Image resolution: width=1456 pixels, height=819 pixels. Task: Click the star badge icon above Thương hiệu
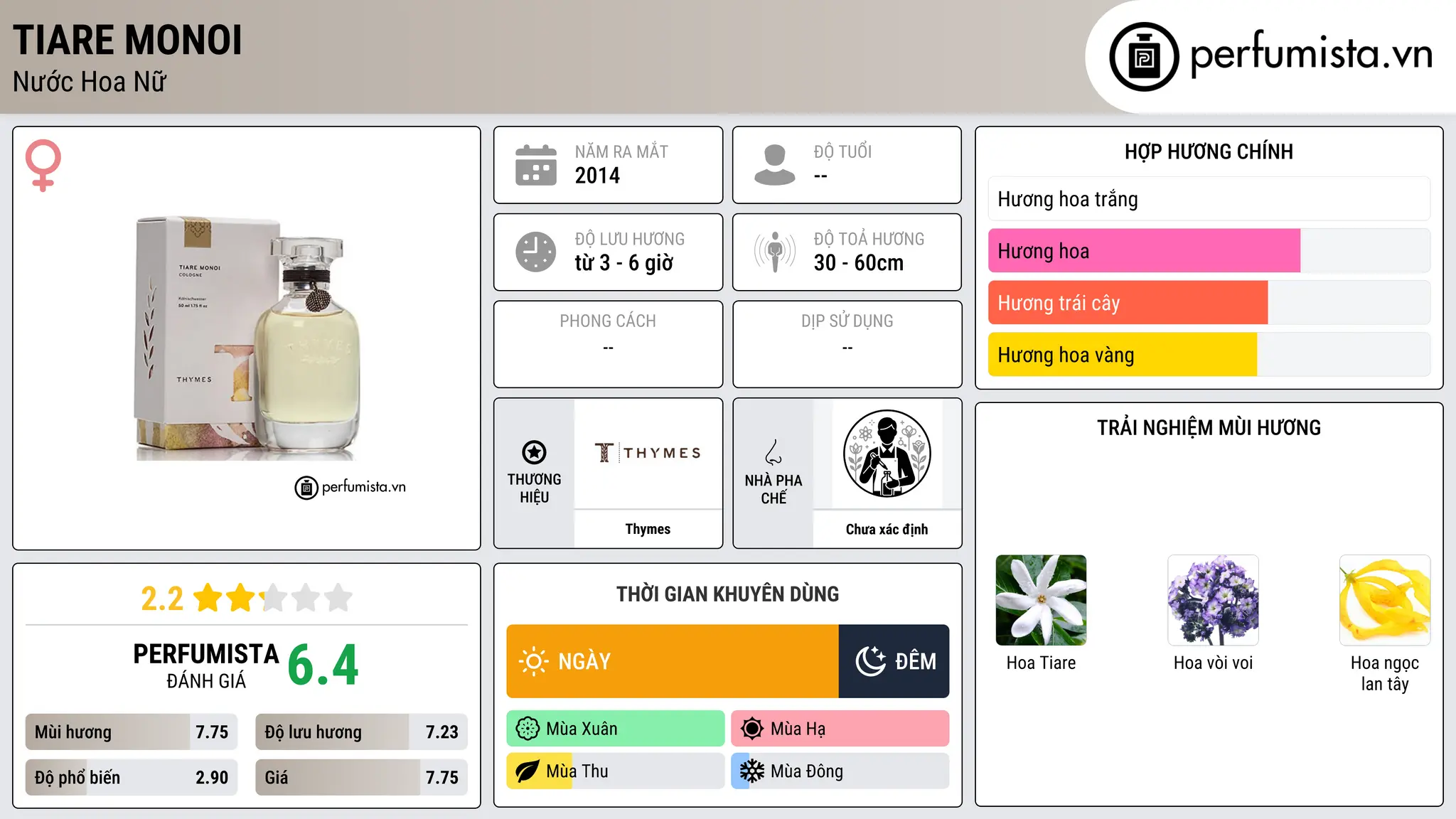[534, 452]
